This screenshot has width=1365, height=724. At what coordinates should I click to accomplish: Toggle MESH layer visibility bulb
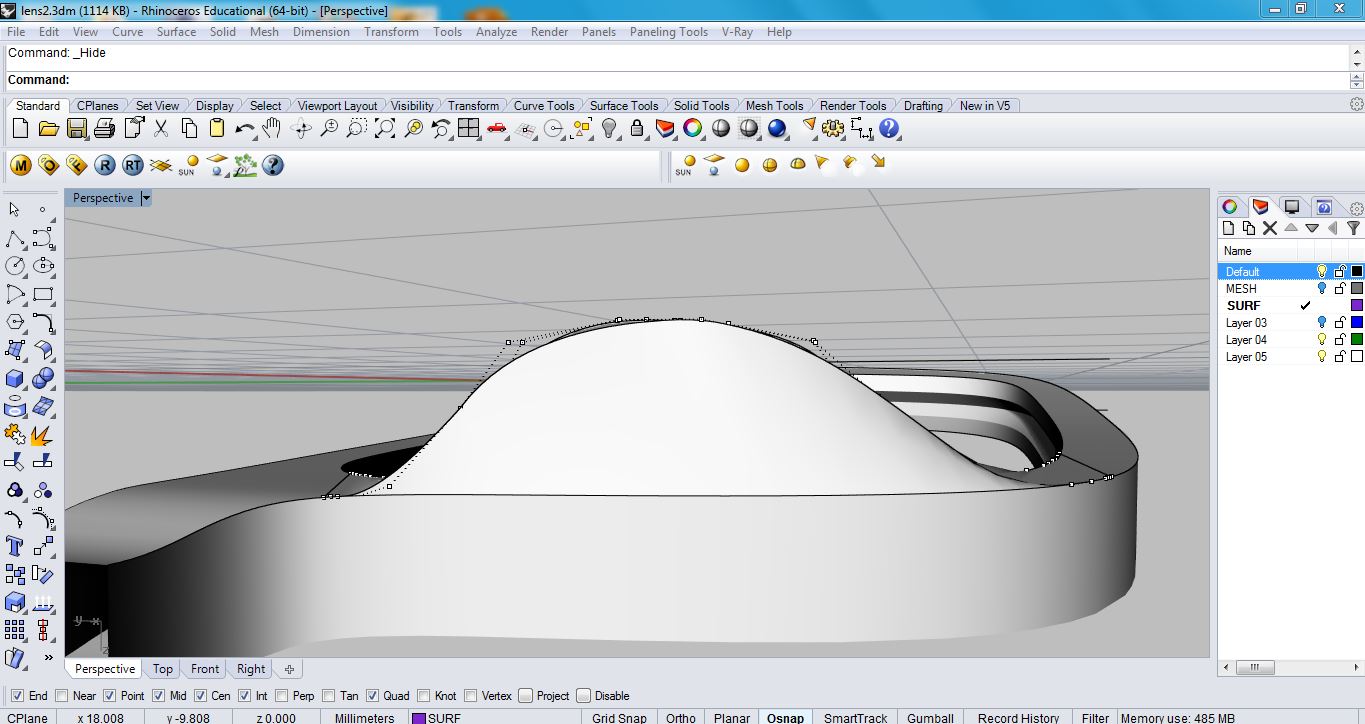click(x=1321, y=288)
